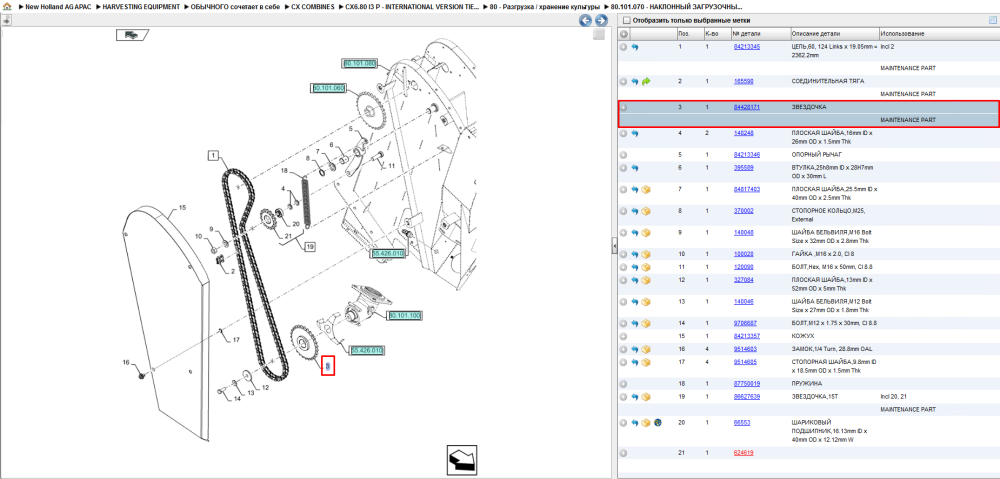Click the blue arrow icon for position 17
The width and height of the screenshot is (1000, 479).
point(635,362)
